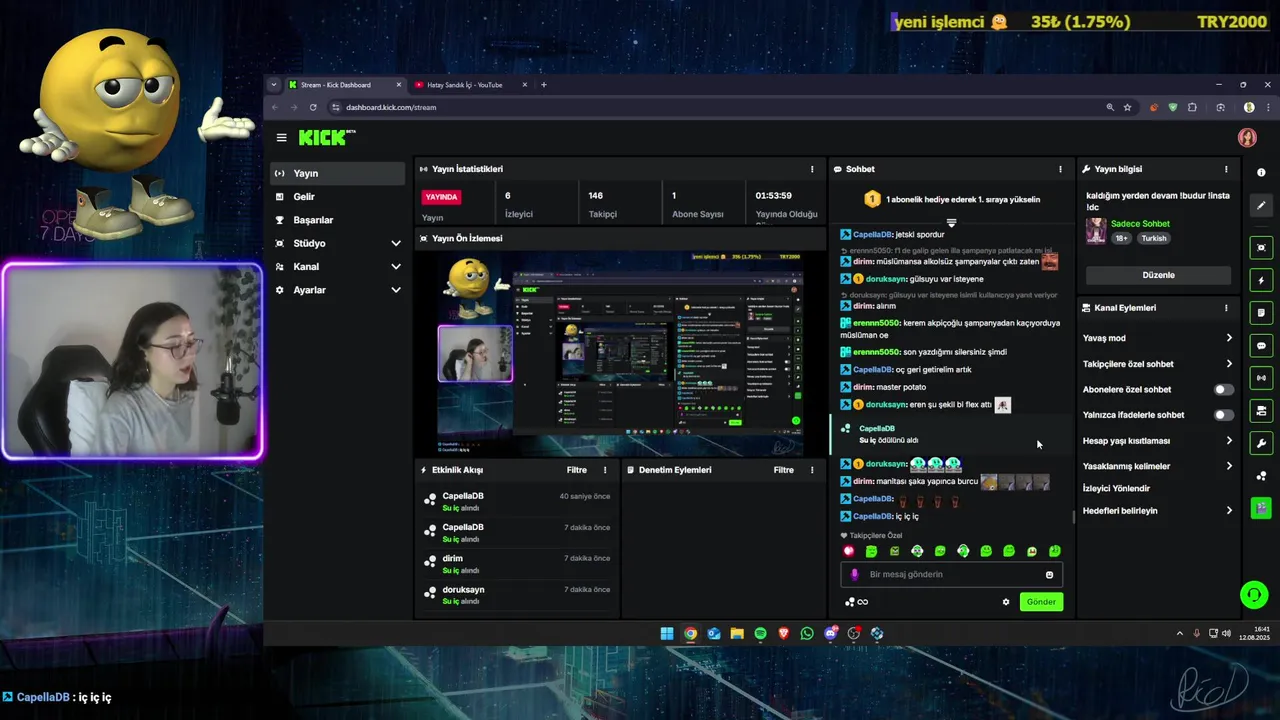The image size is (1280, 720).
Task: Bookmark this page with star icon
Action: (x=1127, y=107)
